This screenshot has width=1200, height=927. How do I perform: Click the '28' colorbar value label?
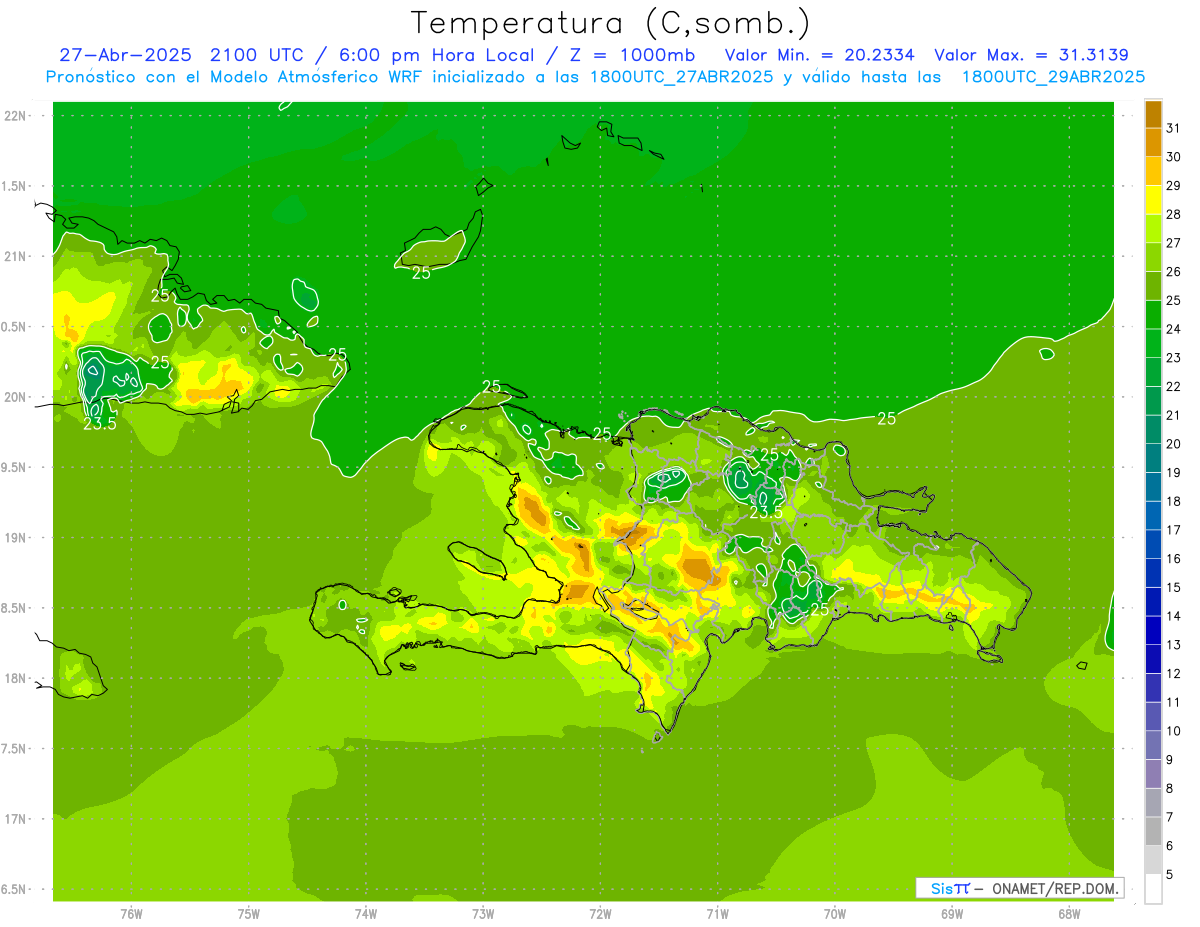[1173, 214]
